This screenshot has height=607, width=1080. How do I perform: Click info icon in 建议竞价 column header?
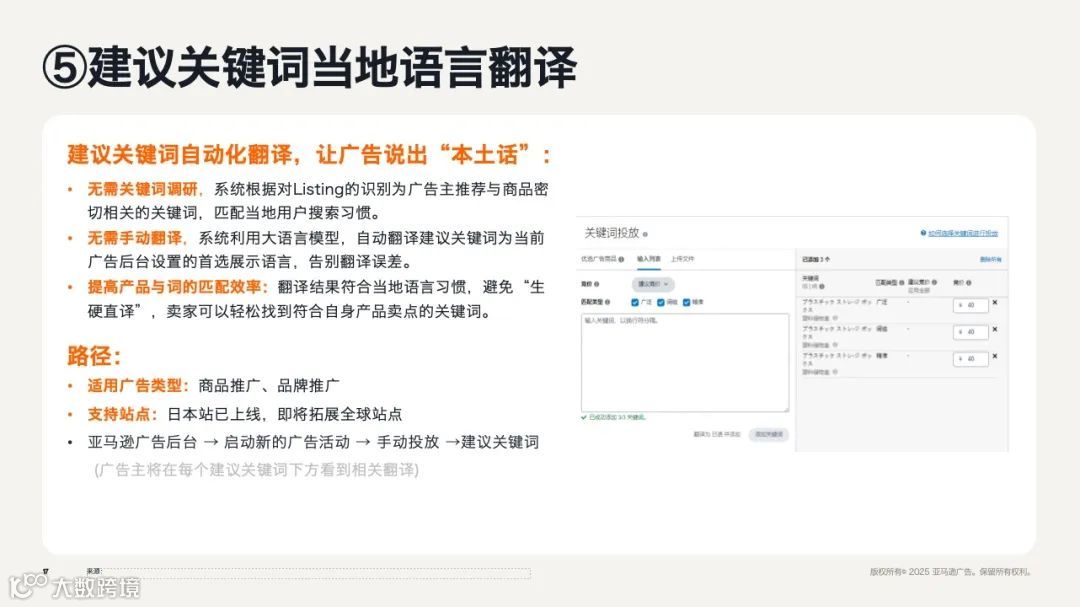[934, 282]
